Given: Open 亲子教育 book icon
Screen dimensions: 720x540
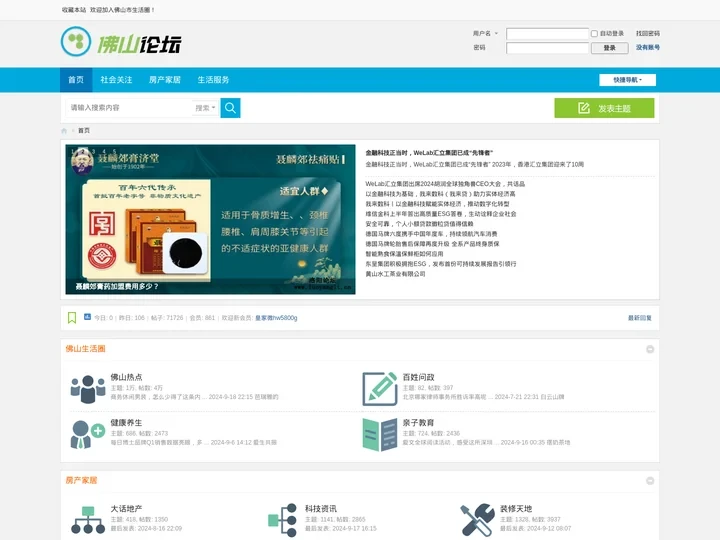Looking at the screenshot, I should 380,434.
